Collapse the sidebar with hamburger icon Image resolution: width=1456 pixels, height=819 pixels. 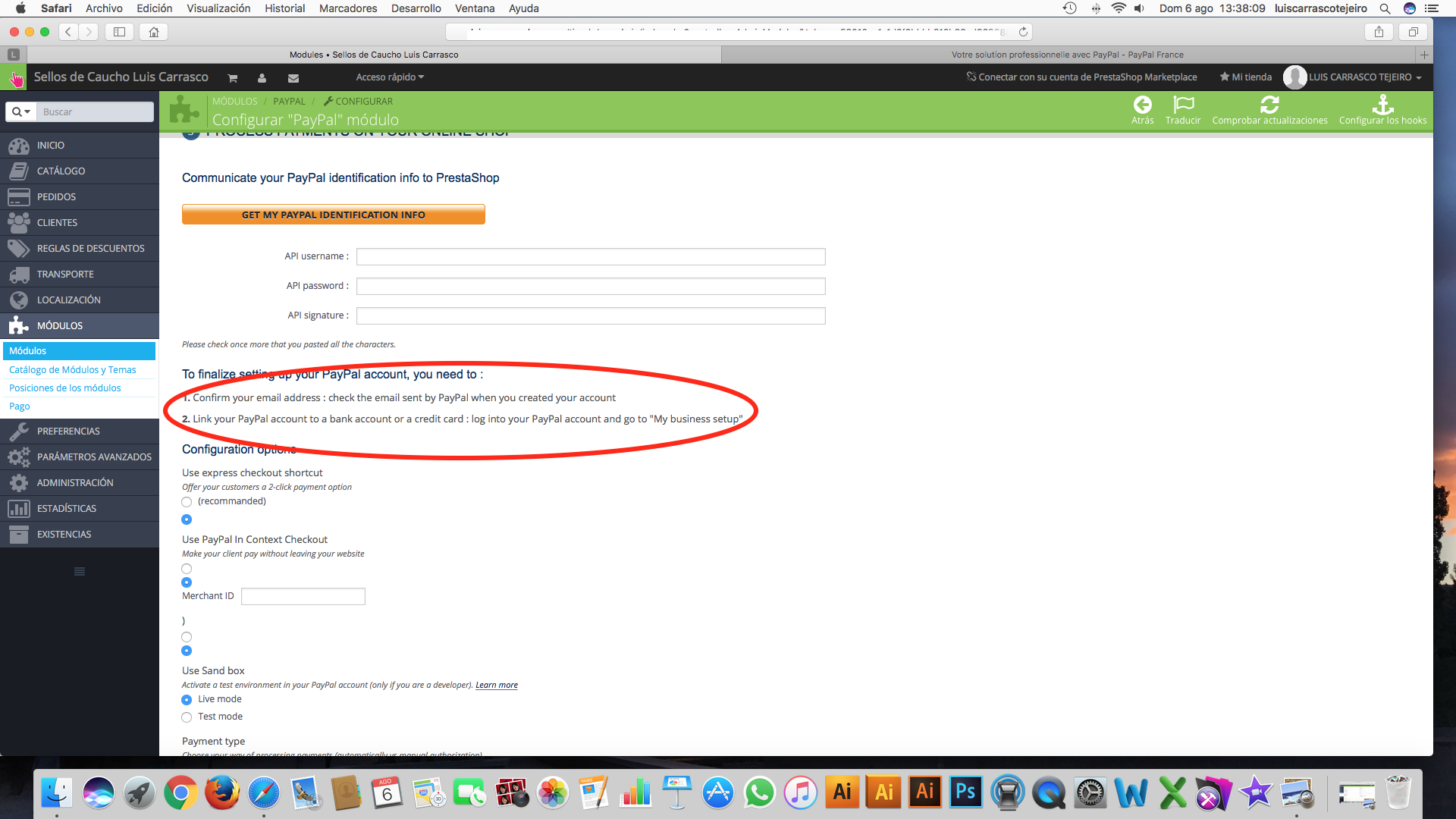[80, 572]
